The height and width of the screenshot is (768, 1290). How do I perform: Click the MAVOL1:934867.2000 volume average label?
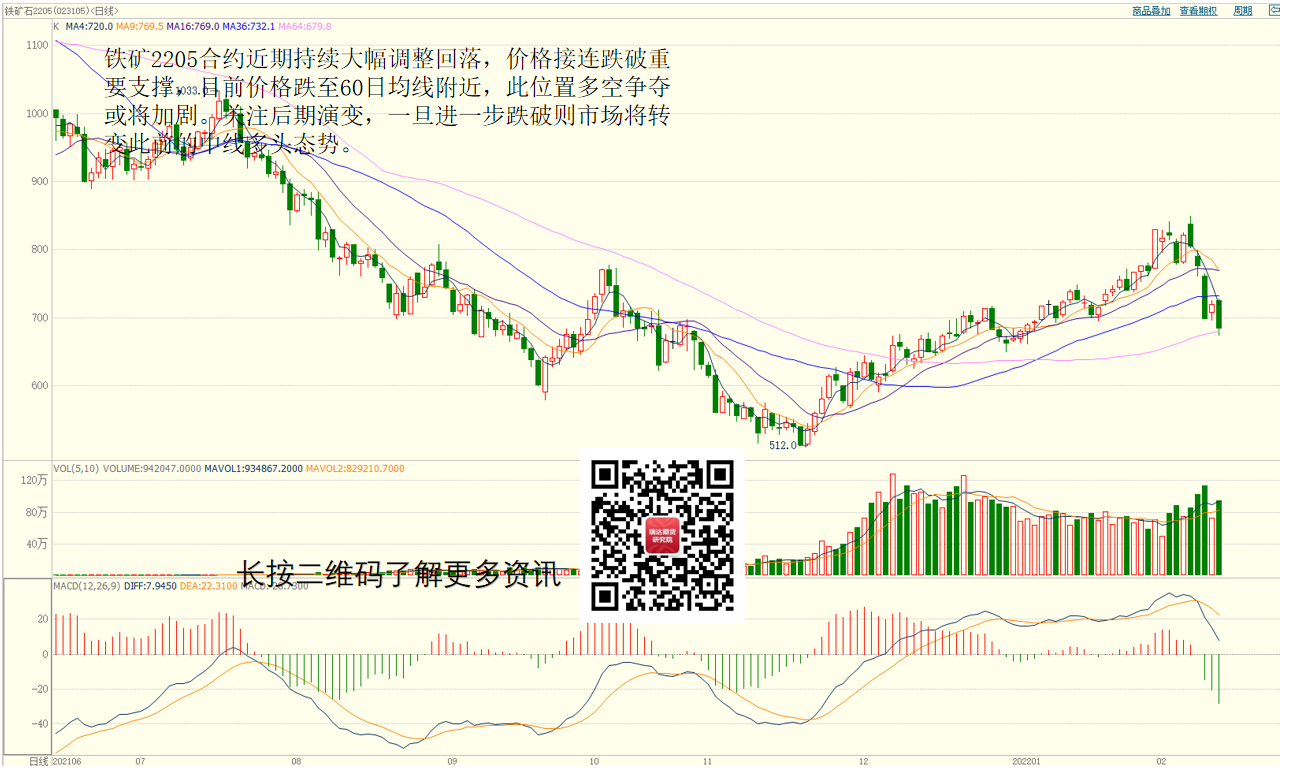253,468
